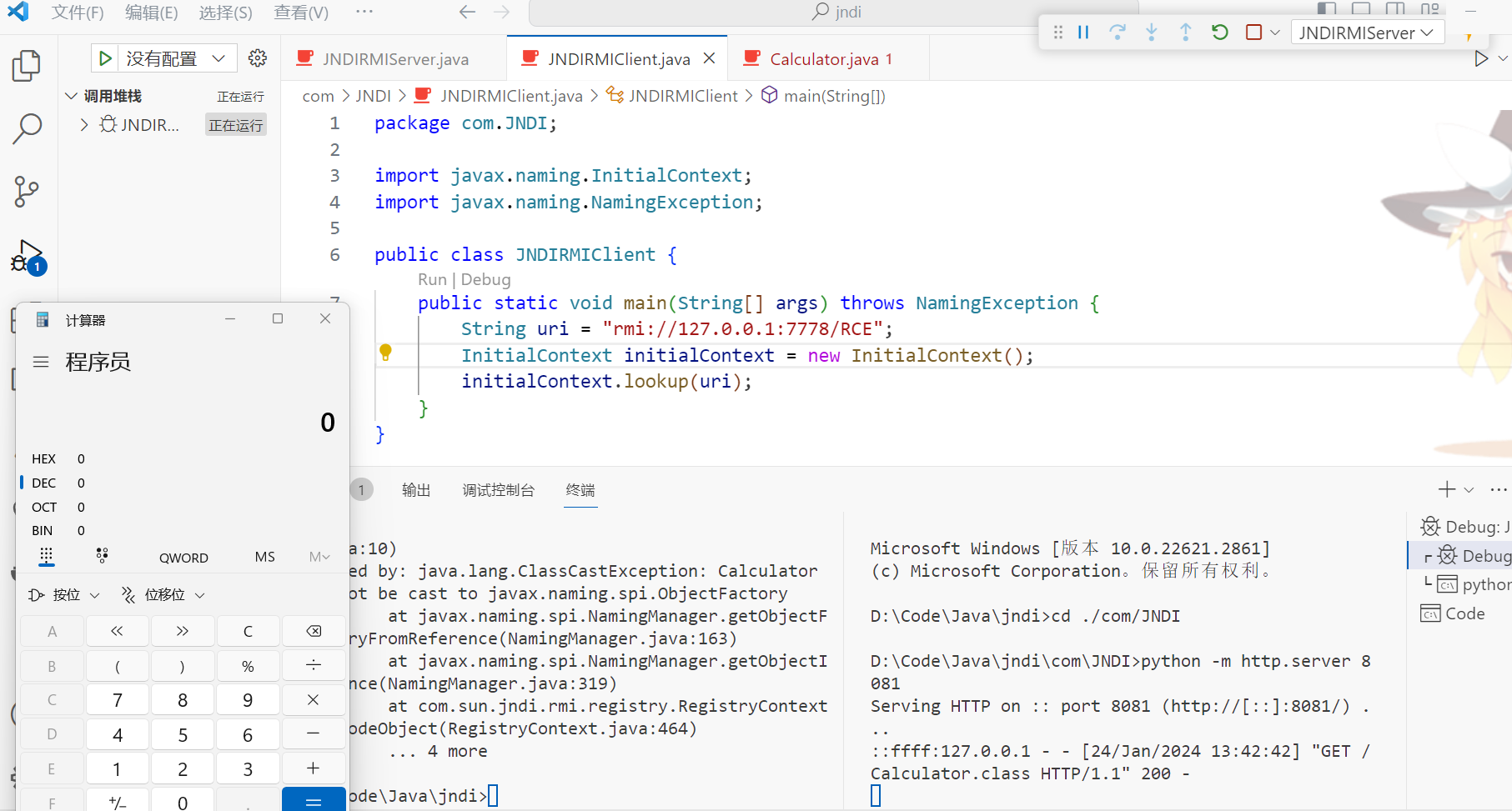This screenshot has width=1512, height=811.
Task: Click the MS memory store button
Action: (264, 557)
